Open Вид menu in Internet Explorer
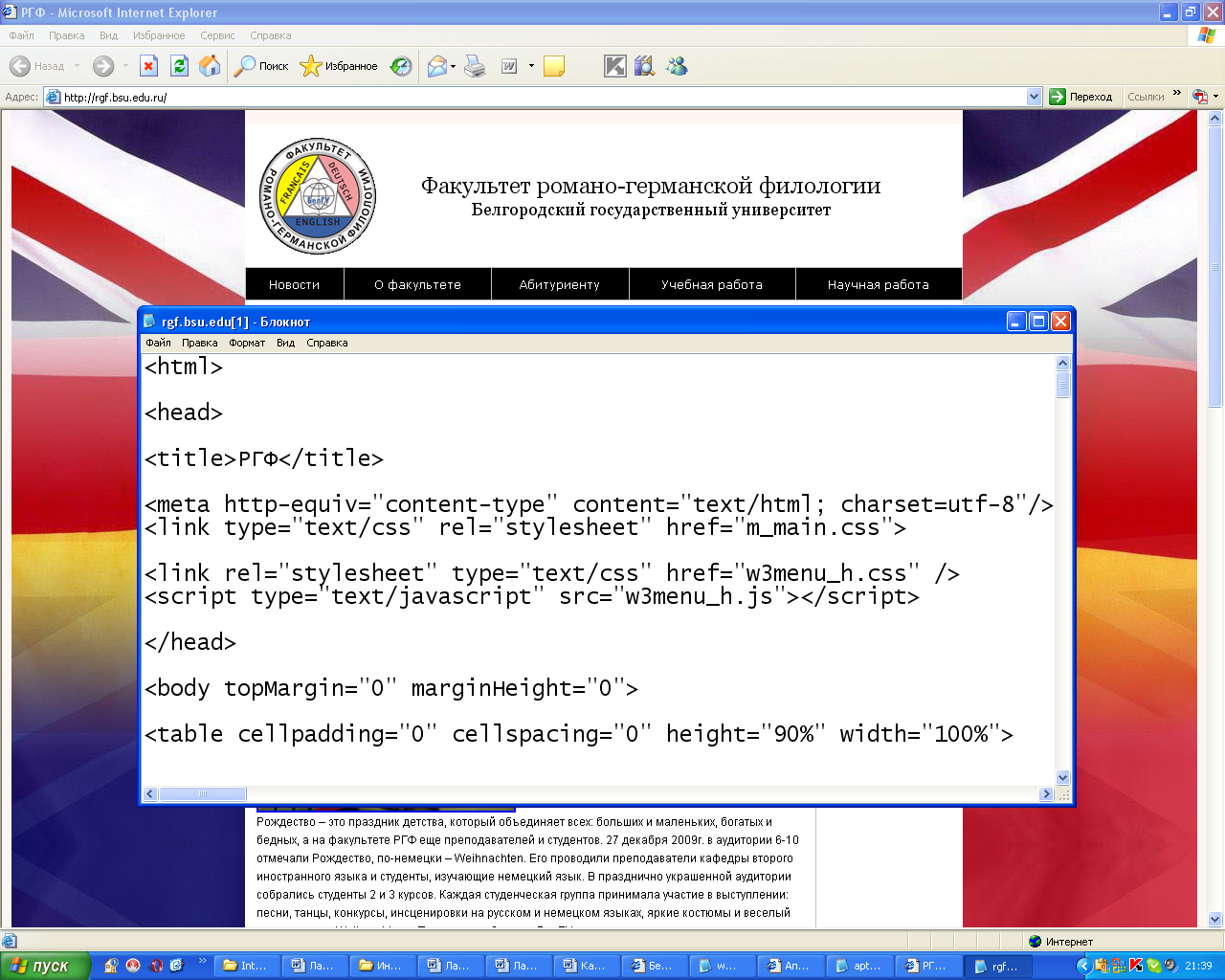The height and width of the screenshot is (980, 1225). click(108, 35)
